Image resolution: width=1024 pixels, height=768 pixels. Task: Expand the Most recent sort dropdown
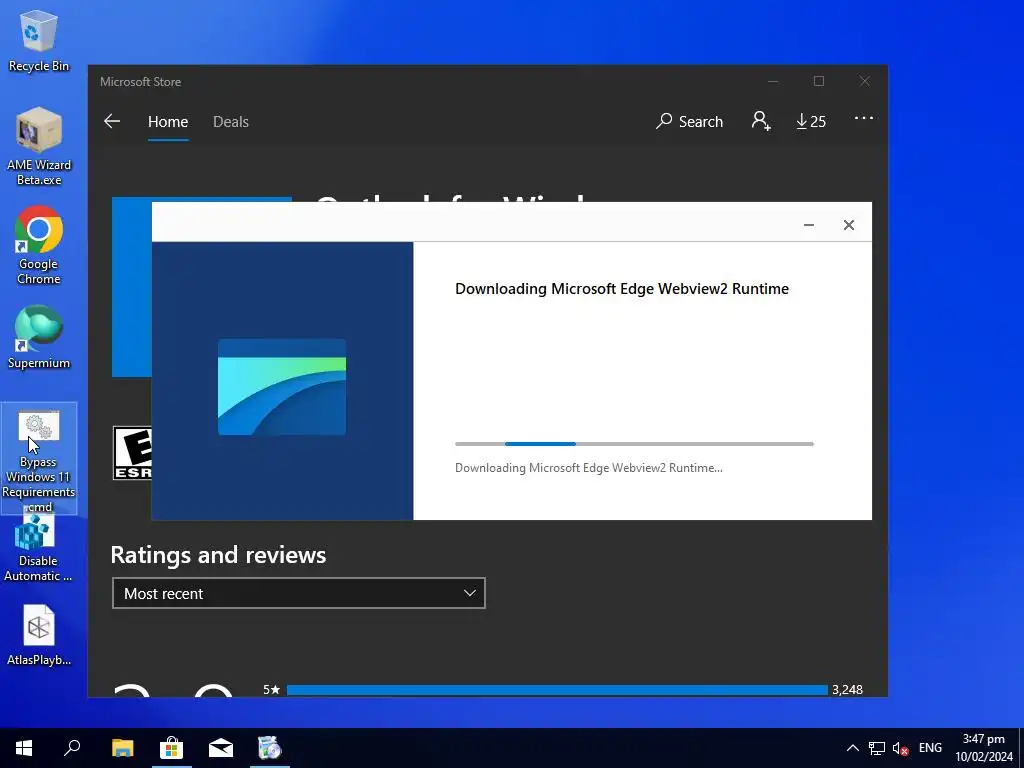(x=298, y=593)
